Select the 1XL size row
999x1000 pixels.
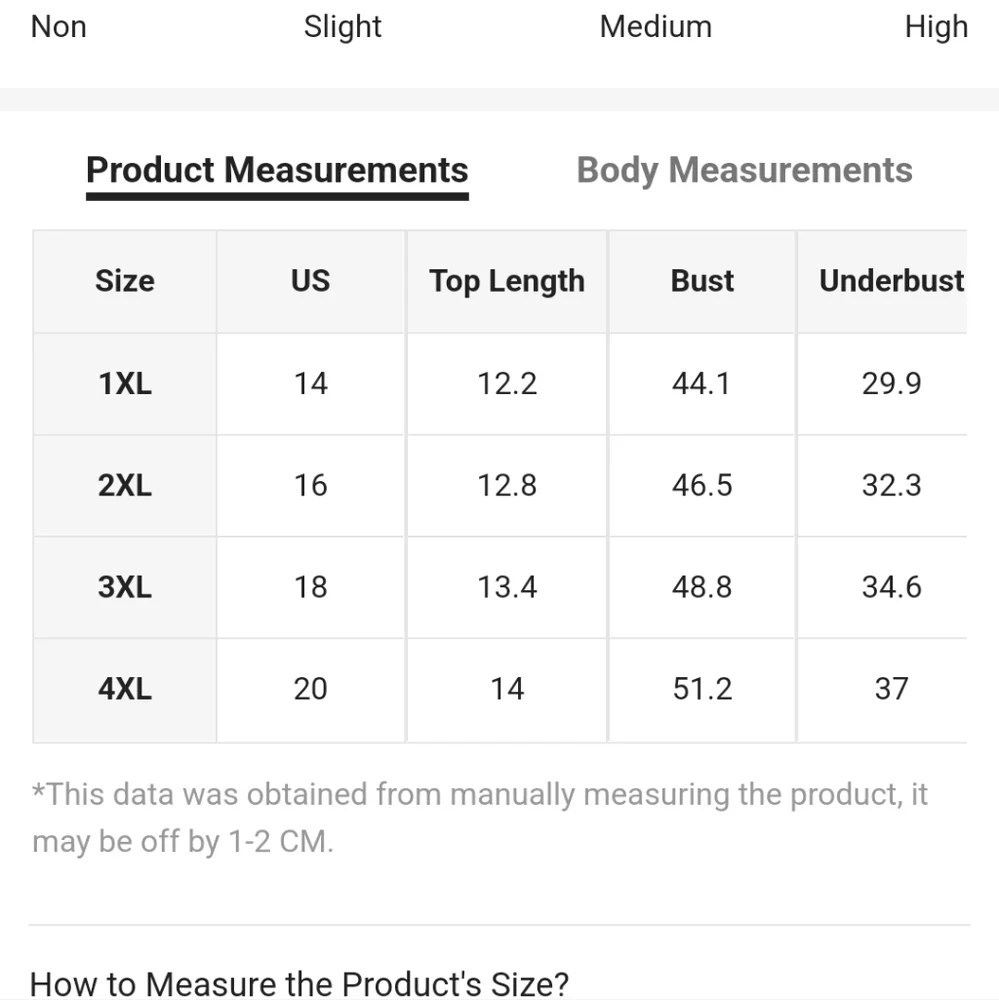point(500,384)
